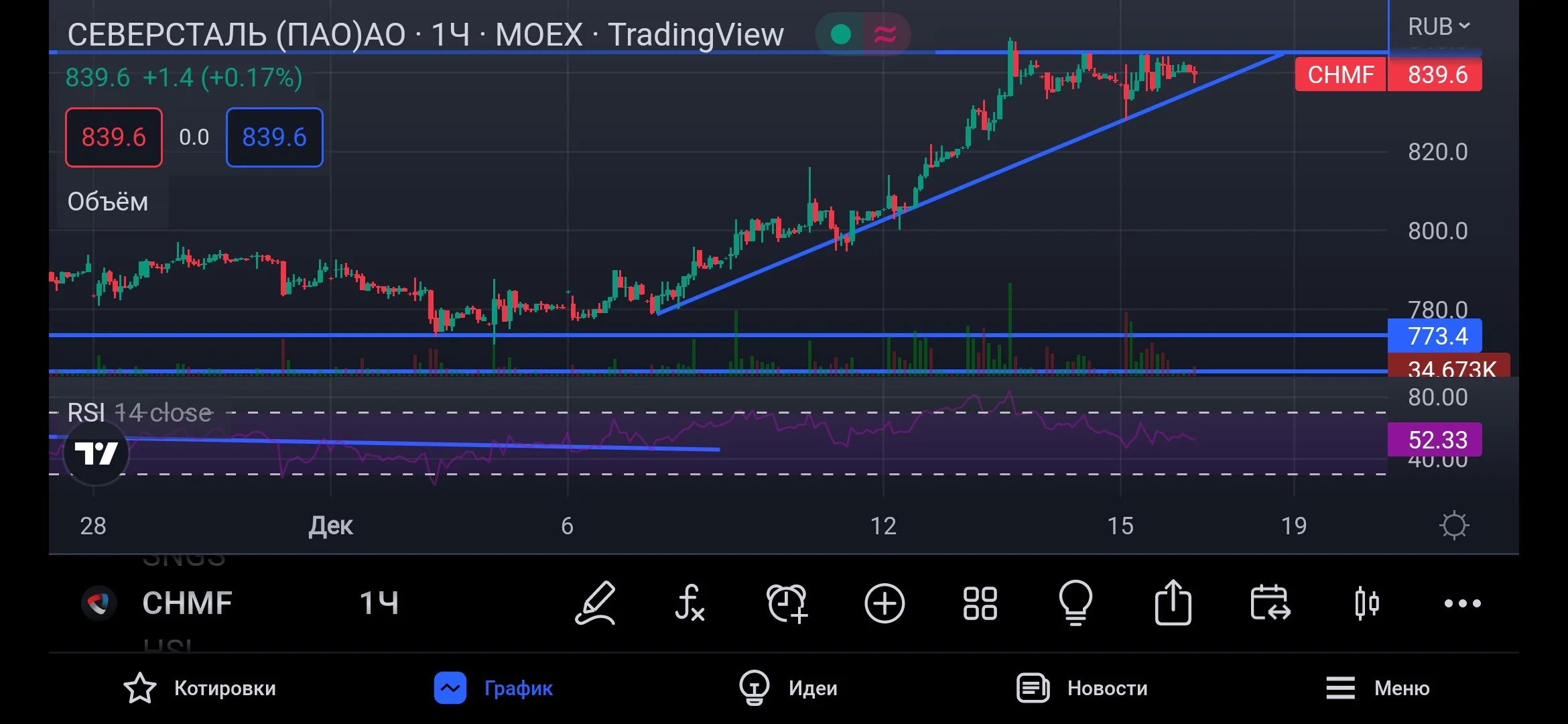The width and height of the screenshot is (1568, 724).
Task: Tap the chart title СЕВЕРСТАЛЬ (ПАО)АО
Action: click(237, 35)
